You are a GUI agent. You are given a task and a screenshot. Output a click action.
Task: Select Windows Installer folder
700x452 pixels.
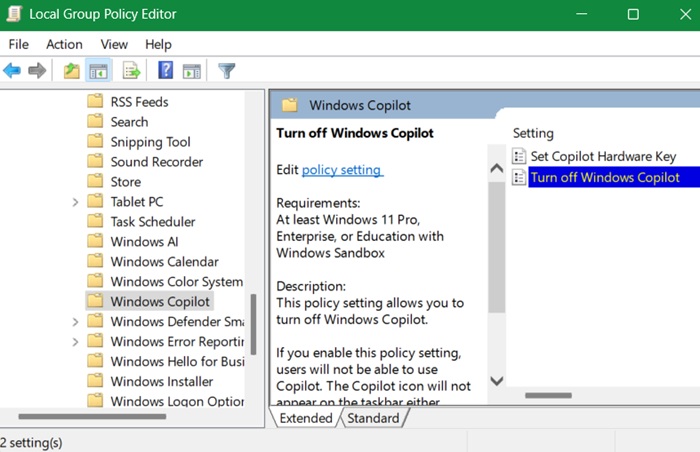pos(162,381)
